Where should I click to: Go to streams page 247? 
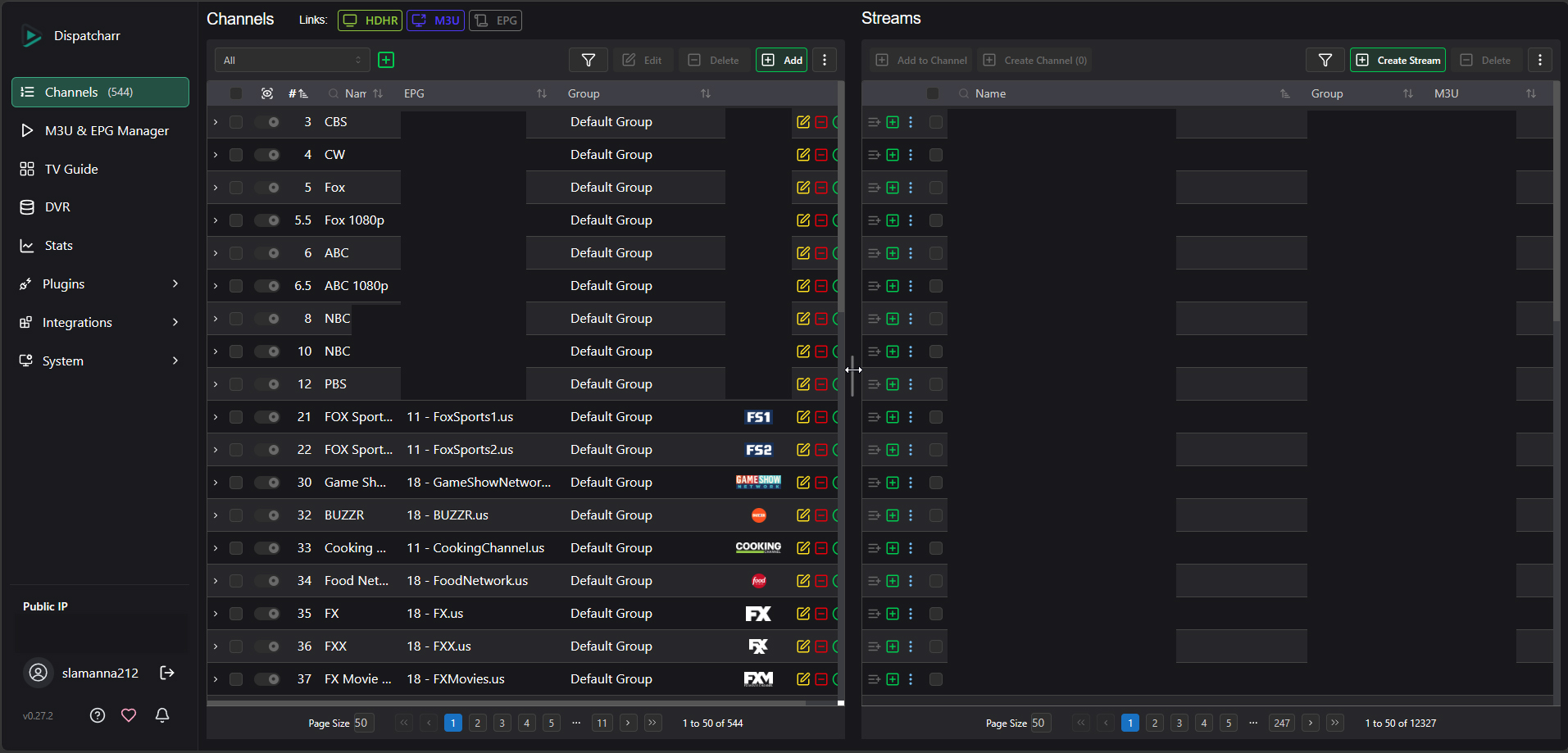coord(1282,723)
